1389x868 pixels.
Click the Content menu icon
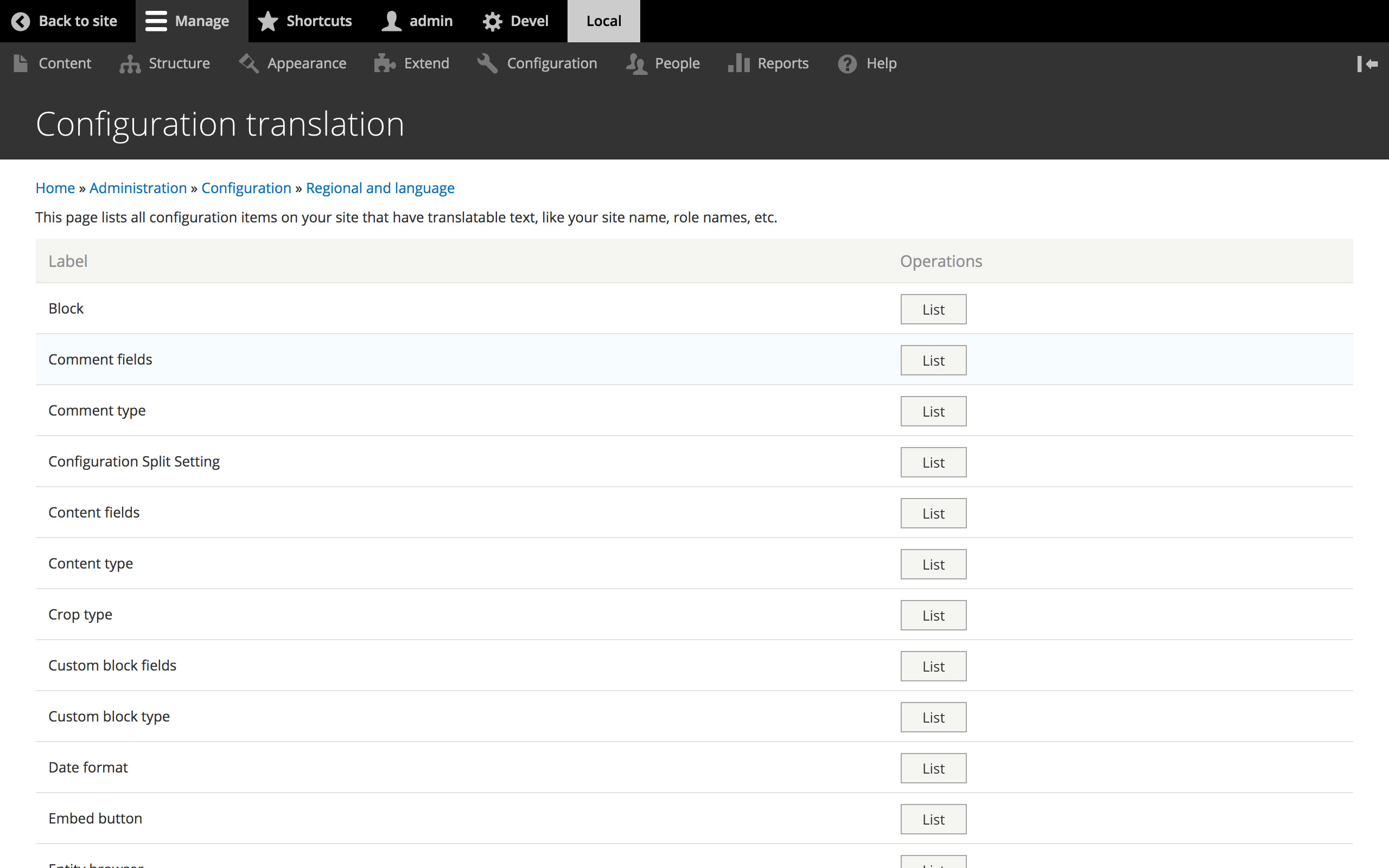click(x=20, y=63)
